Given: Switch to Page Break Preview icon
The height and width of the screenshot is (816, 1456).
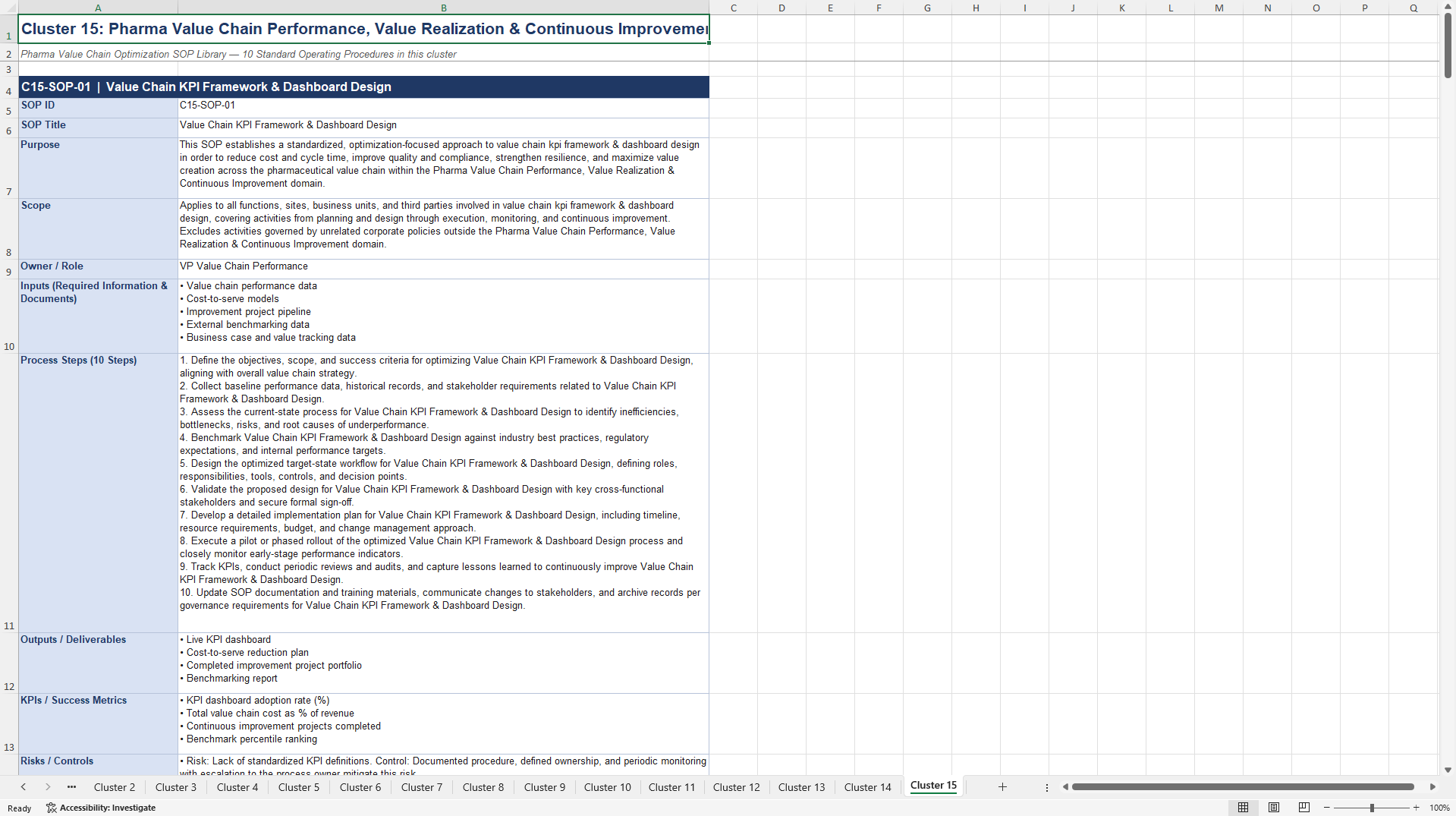Looking at the screenshot, I should (1304, 808).
